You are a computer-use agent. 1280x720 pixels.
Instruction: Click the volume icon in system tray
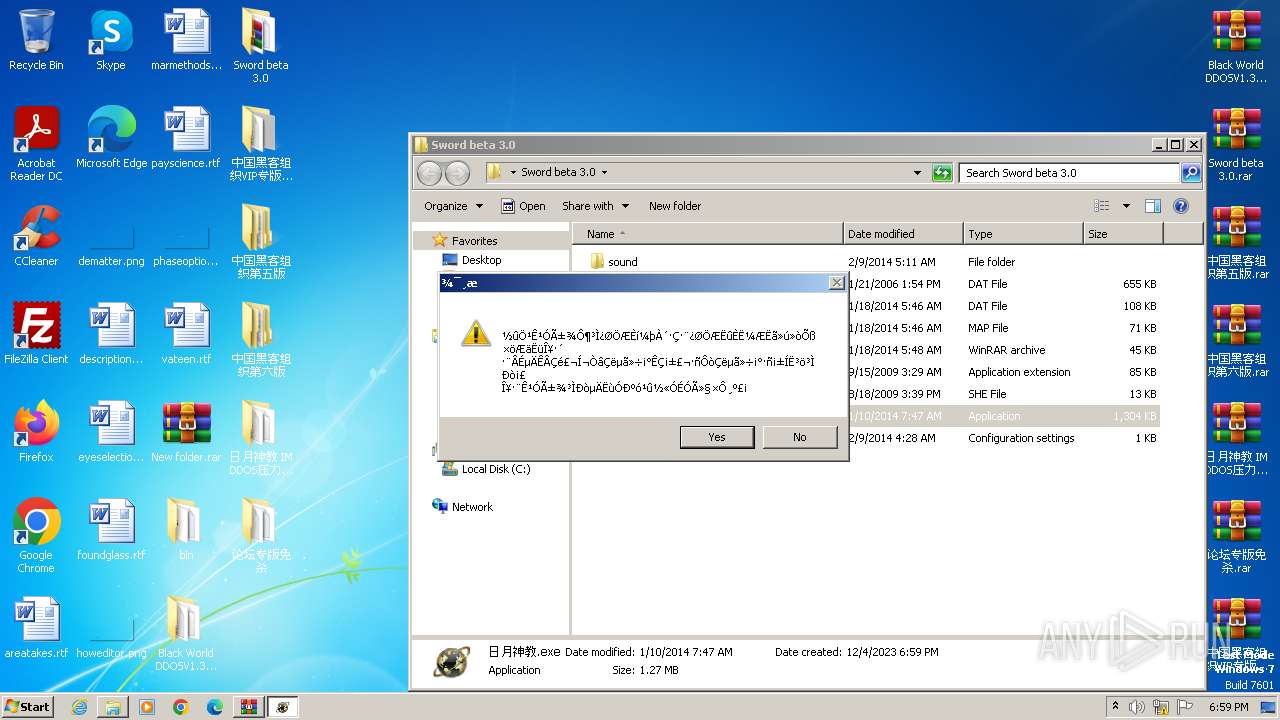pyautogui.click(x=1136, y=707)
